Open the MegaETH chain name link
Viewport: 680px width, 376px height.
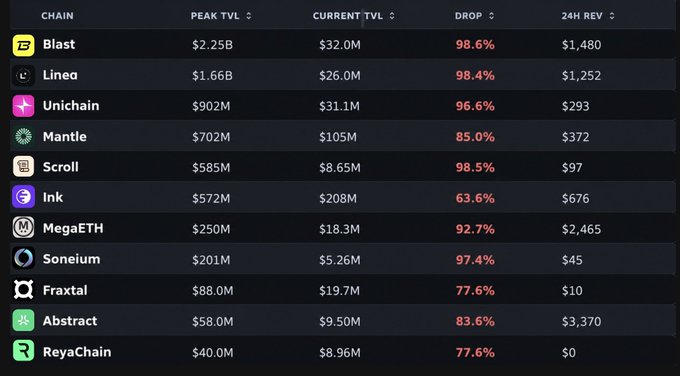click(x=73, y=228)
